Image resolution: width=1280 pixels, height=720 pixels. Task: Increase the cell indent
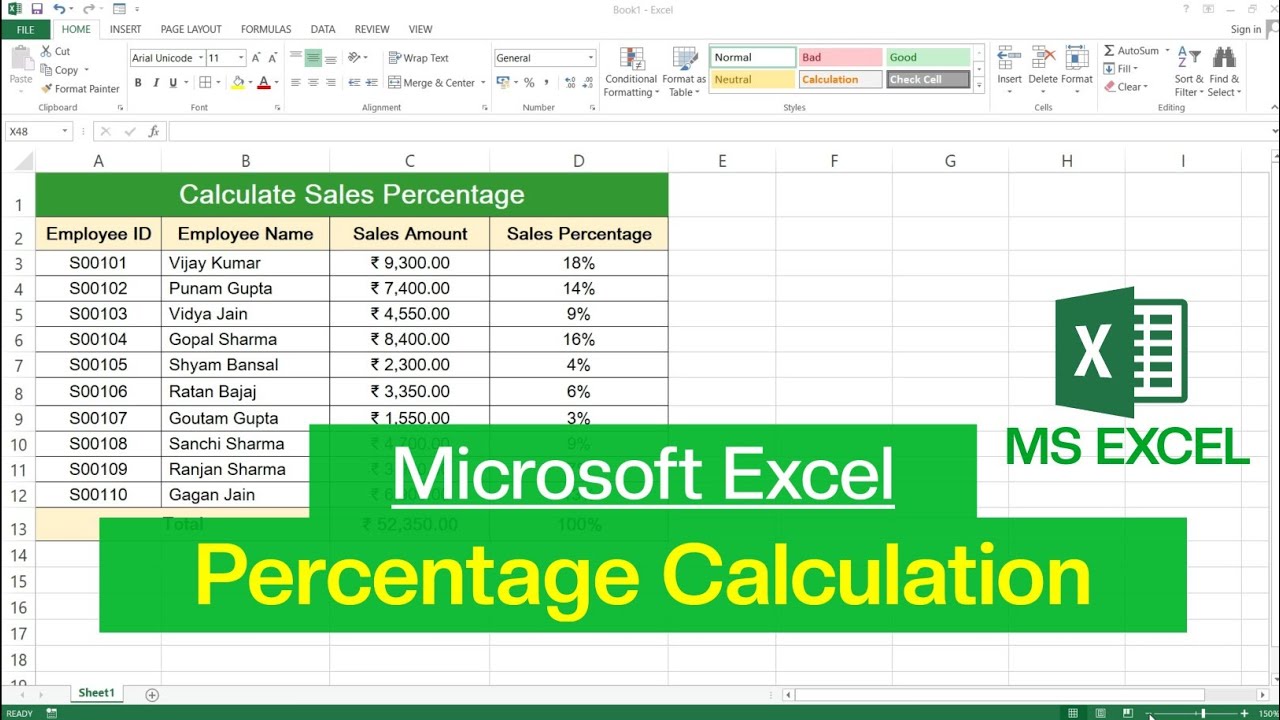[x=370, y=83]
